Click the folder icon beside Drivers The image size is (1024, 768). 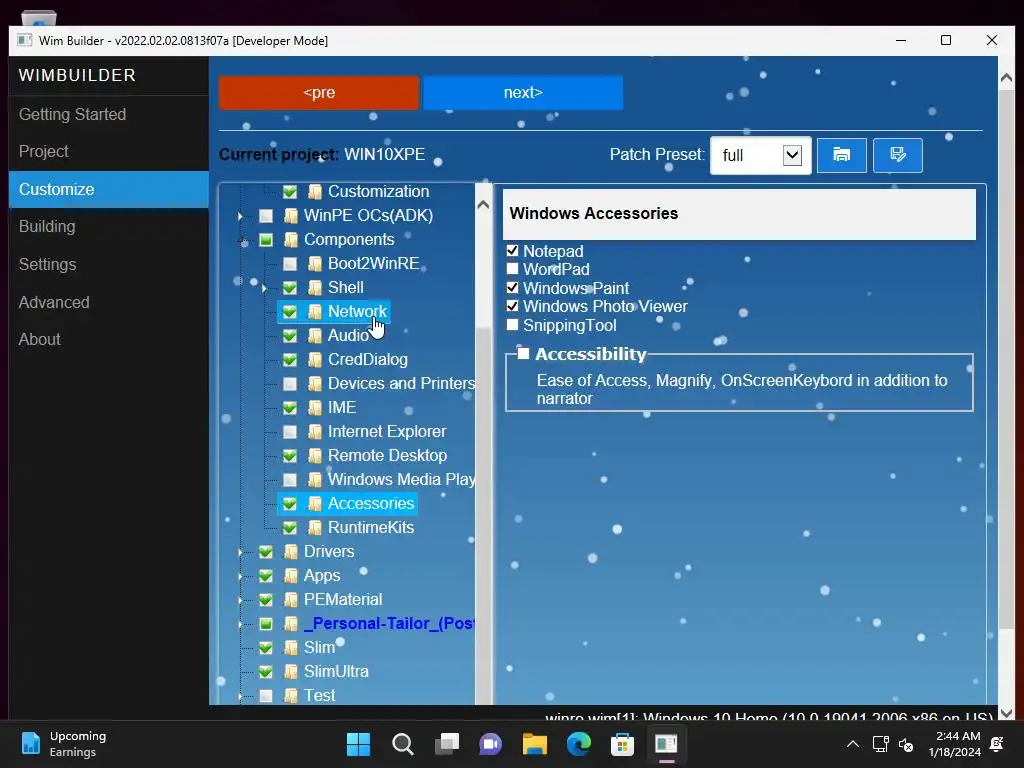(291, 552)
